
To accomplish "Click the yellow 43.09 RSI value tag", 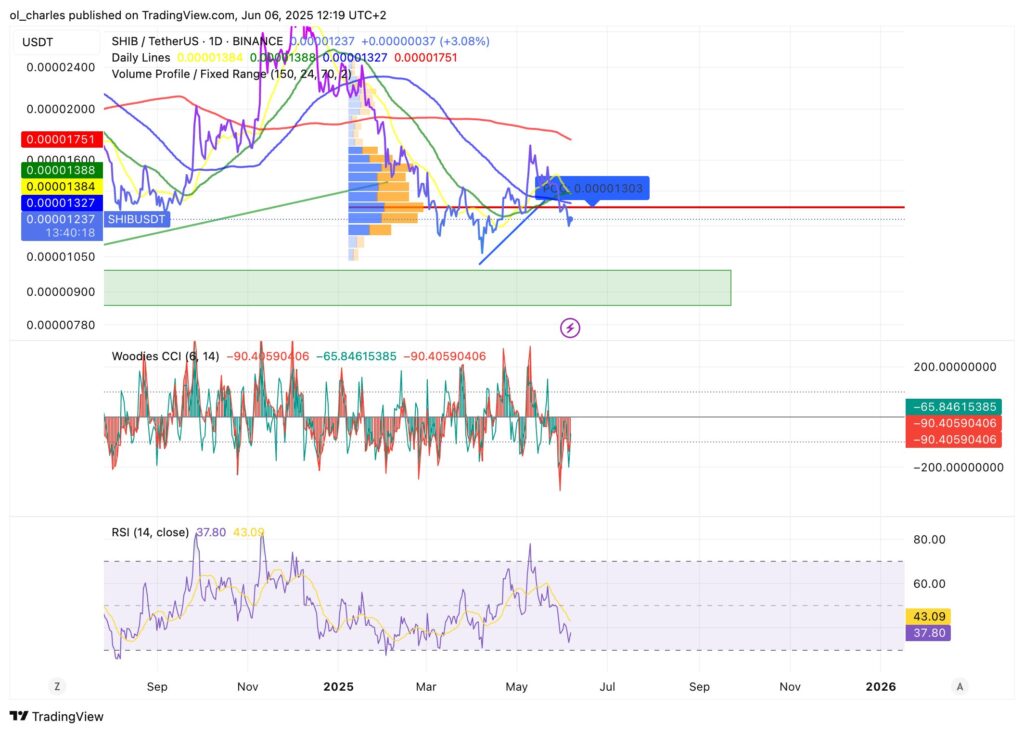I will [x=925, y=616].
